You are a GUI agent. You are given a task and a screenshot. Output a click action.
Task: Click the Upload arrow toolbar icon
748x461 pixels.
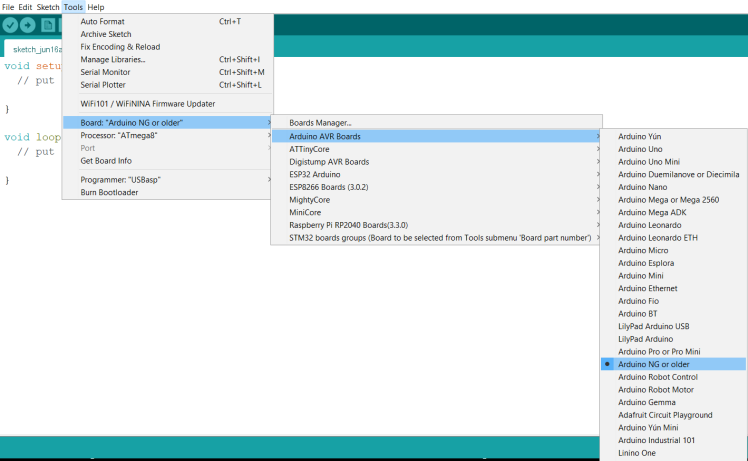(28, 25)
